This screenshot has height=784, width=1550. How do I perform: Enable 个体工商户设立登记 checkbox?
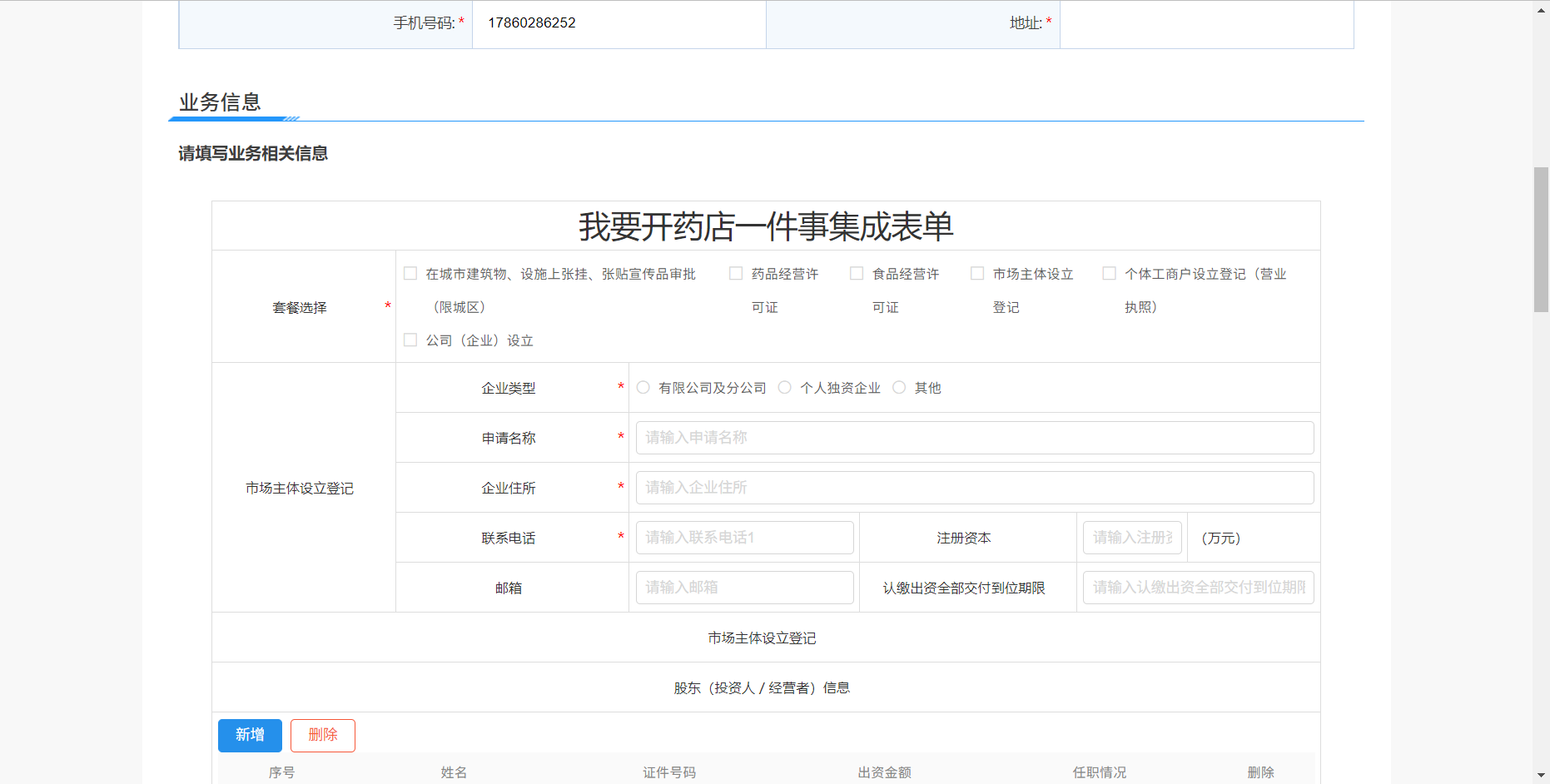coord(1109,274)
